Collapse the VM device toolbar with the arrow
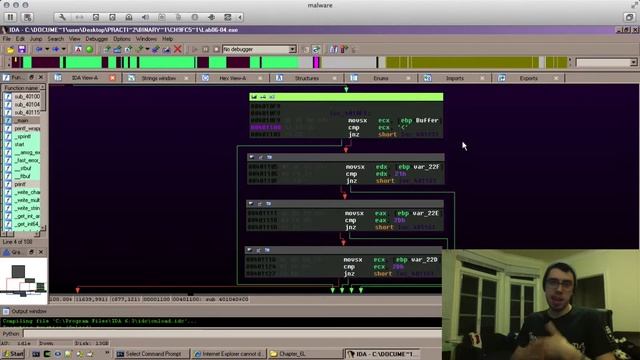The height and width of the screenshot is (360, 640). tap(240, 17)
